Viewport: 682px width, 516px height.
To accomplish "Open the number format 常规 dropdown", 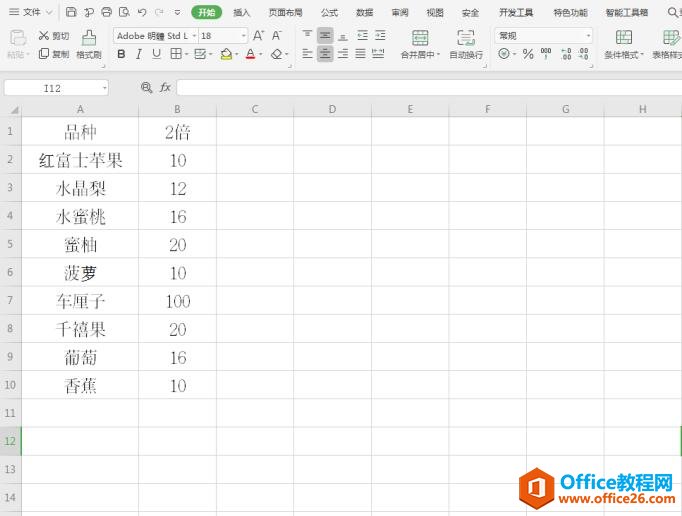I will [588, 36].
